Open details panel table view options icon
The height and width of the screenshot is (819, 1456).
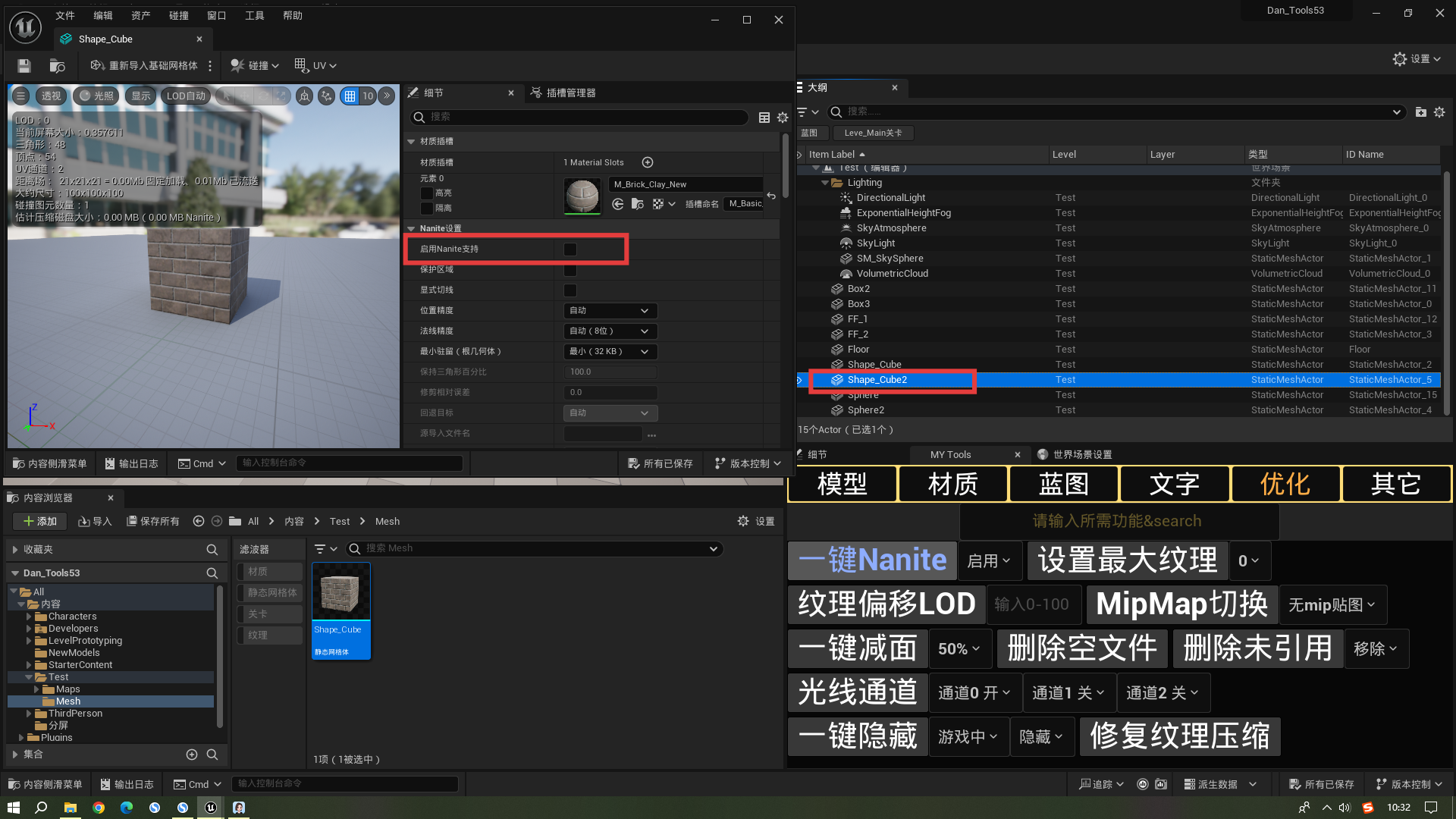click(x=764, y=118)
